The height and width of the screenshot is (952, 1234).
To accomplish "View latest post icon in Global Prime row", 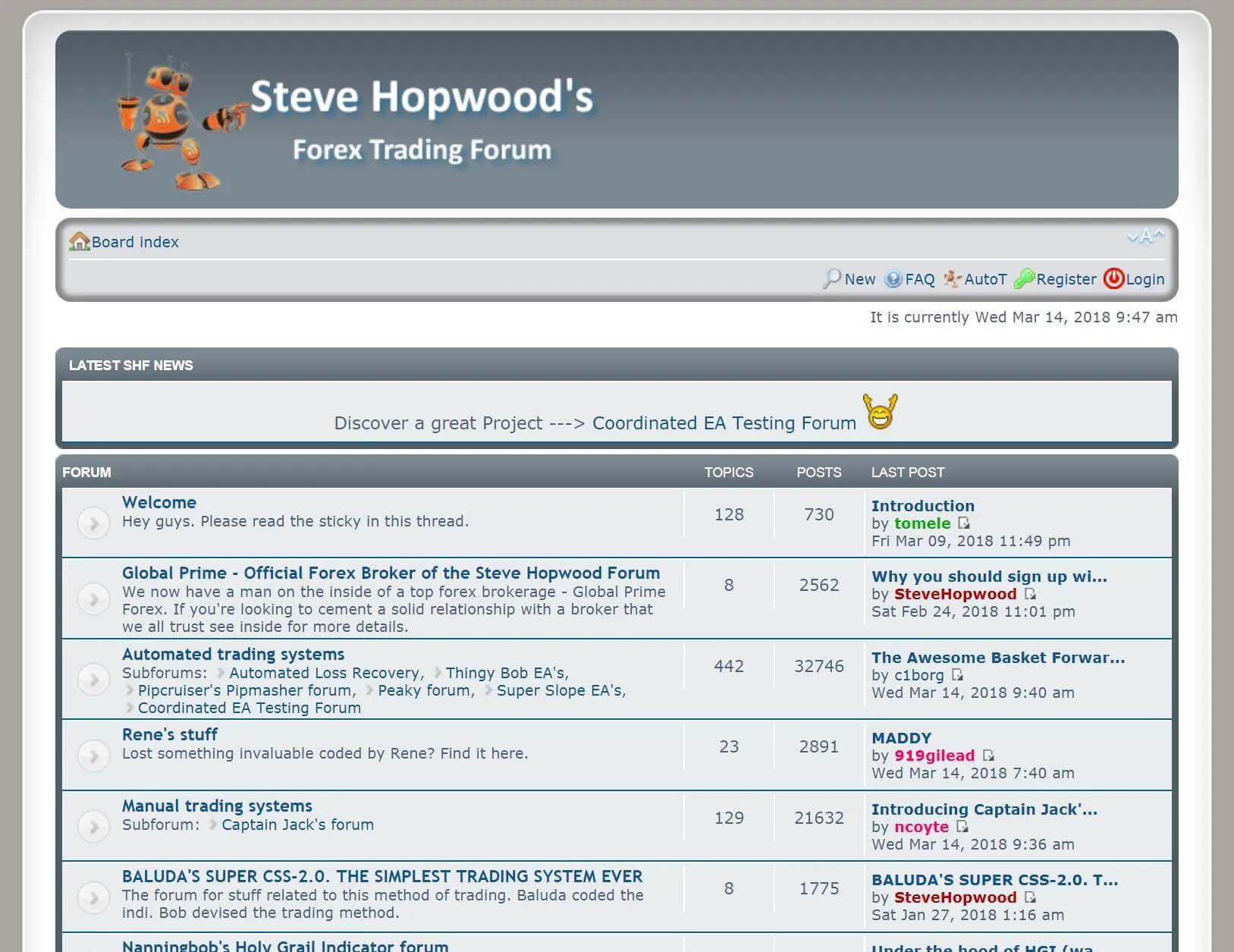I will (1030, 594).
